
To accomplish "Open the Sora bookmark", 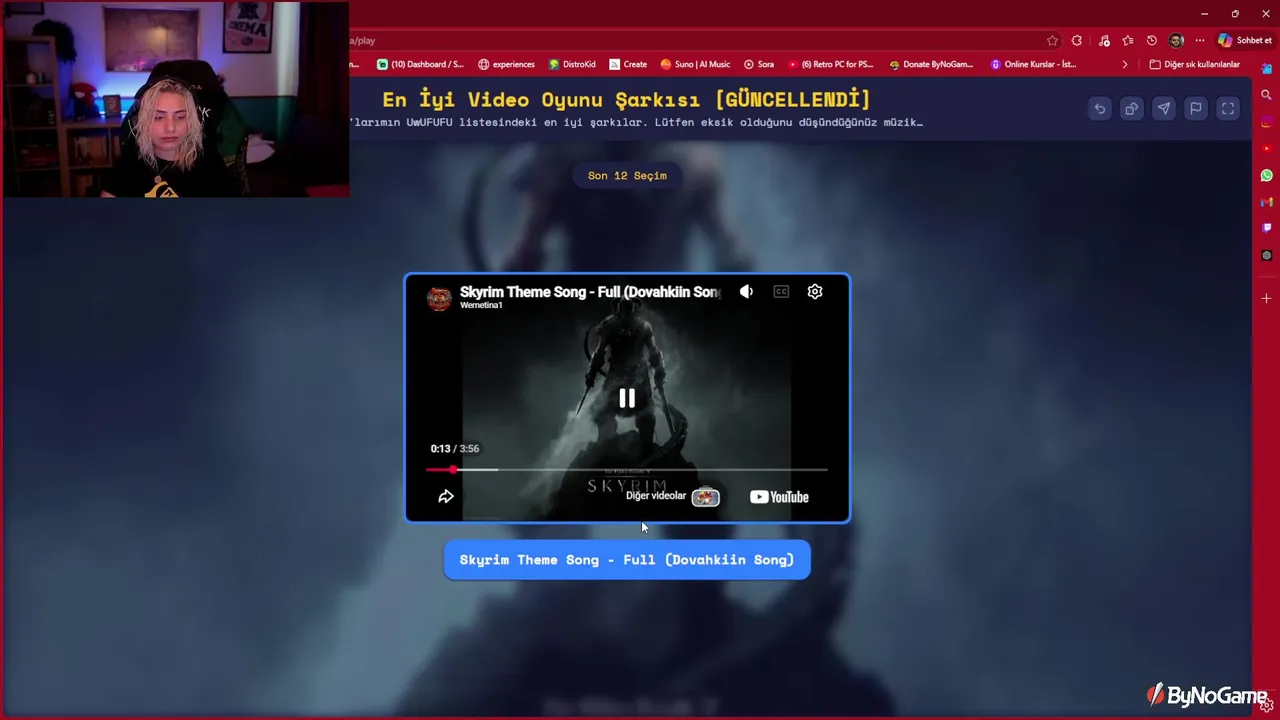I will point(759,64).
